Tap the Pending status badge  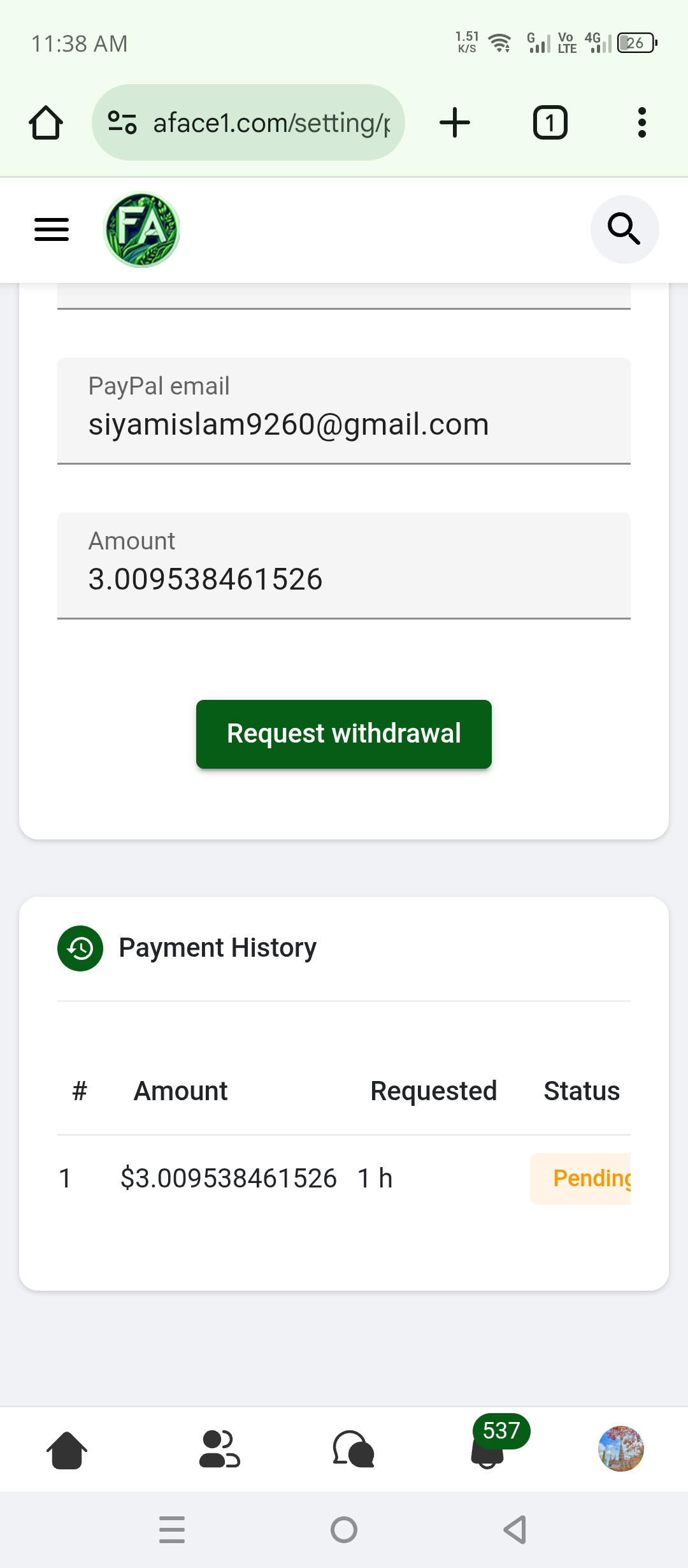tap(580, 1179)
